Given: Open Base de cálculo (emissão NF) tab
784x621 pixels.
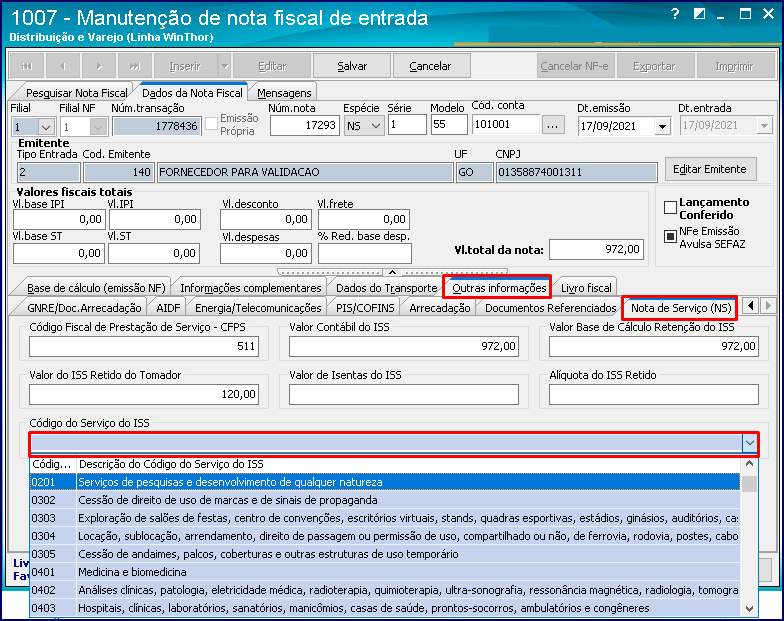Looking at the screenshot, I should pyautogui.click(x=96, y=288).
